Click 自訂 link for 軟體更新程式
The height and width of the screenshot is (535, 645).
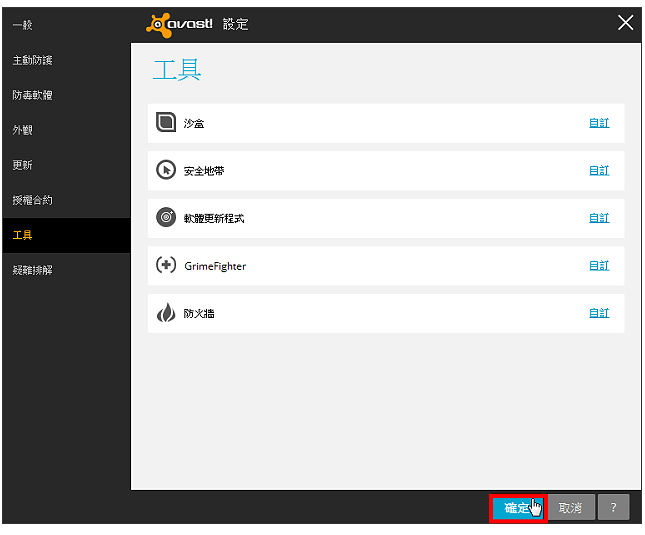tap(599, 218)
